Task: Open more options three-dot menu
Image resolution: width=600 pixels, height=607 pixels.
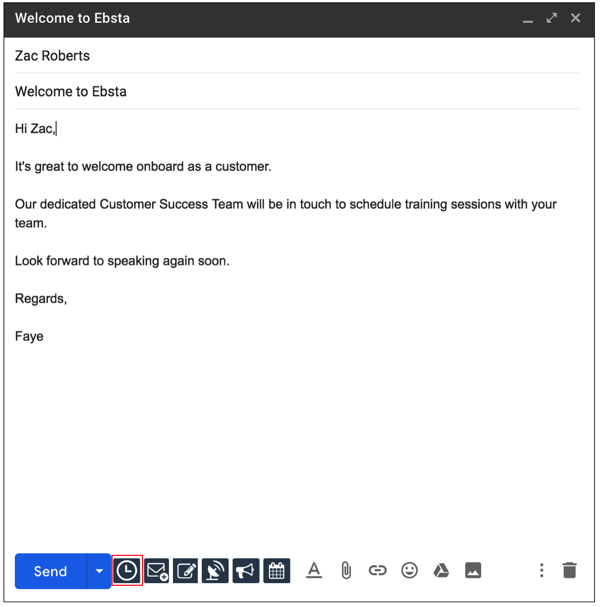Action: point(541,570)
